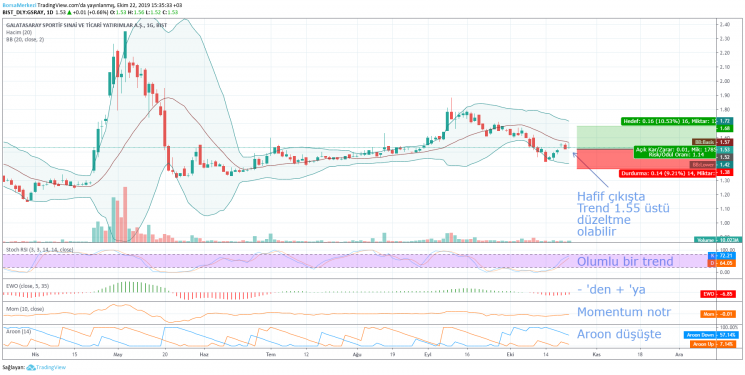Click the 'Haz' label on time axis
This screenshot has height=375, width=745.
204,355
